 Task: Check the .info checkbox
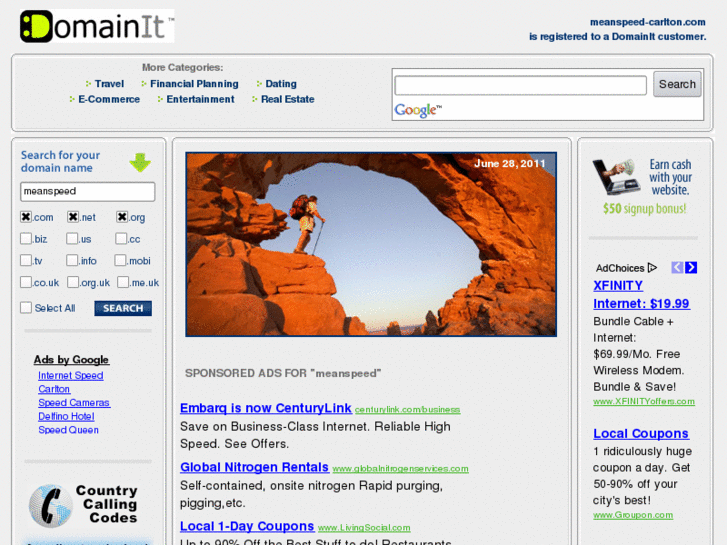[x=72, y=260]
